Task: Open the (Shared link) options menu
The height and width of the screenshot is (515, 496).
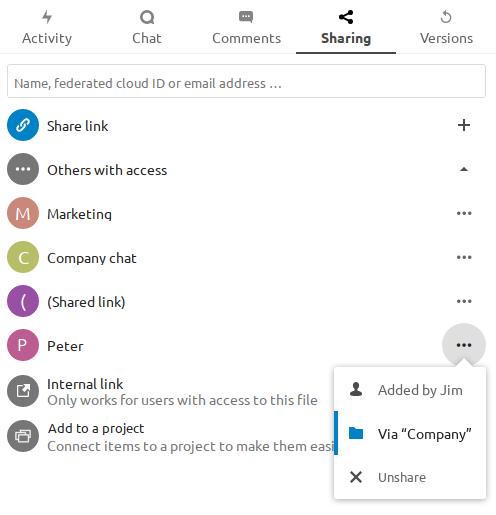Action: 464,301
